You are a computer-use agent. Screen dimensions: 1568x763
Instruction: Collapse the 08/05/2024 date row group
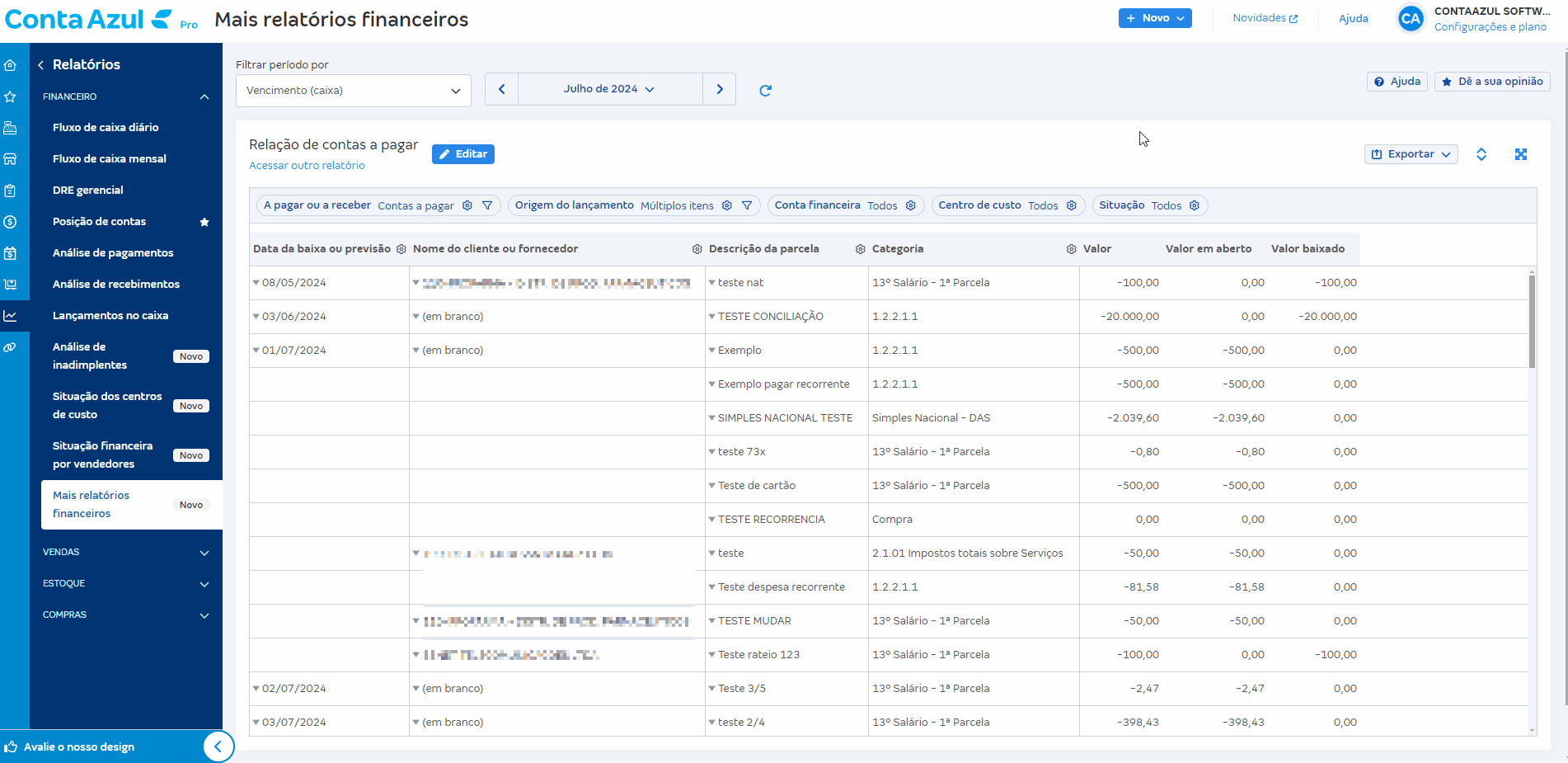tap(256, 283)
